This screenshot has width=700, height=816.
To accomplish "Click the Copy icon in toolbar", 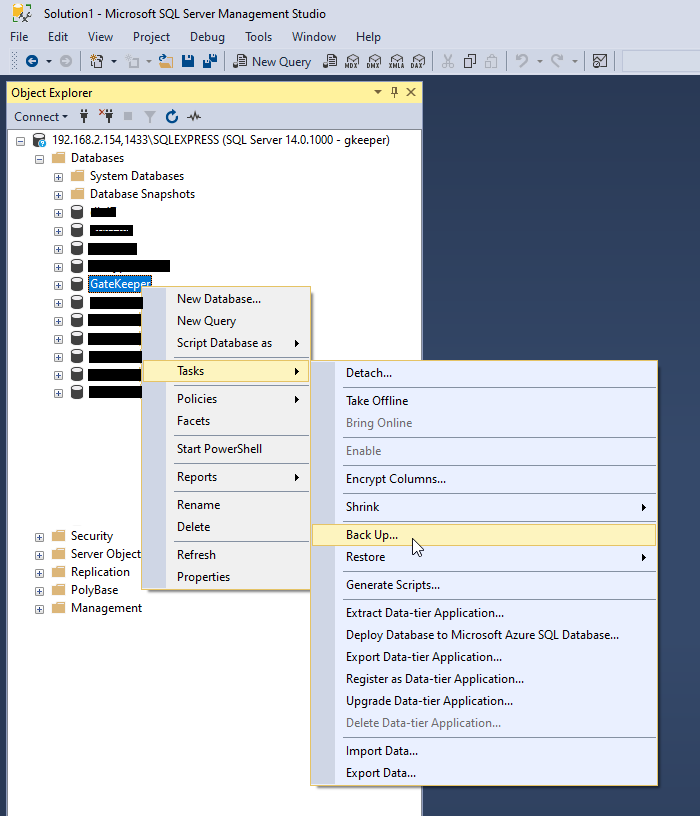I will 470,61.
